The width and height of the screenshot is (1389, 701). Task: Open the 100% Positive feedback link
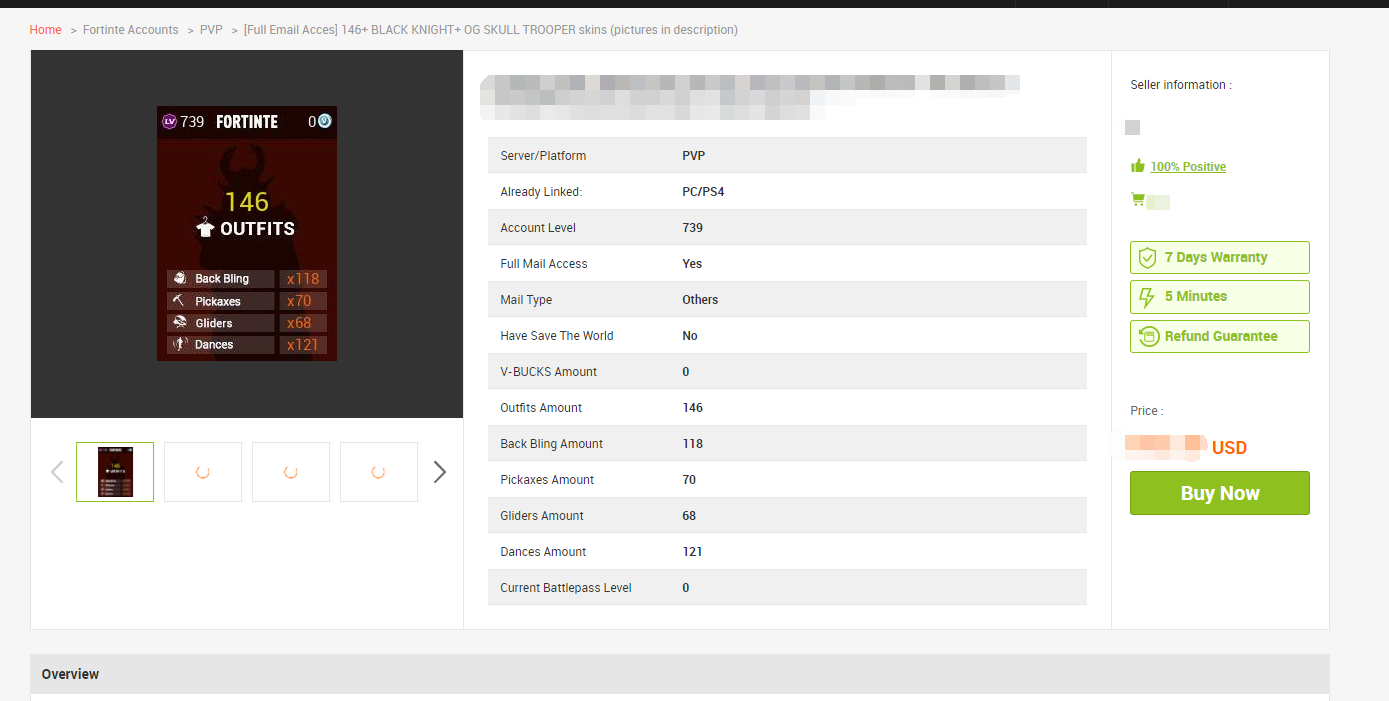[x=1188, y=167]
